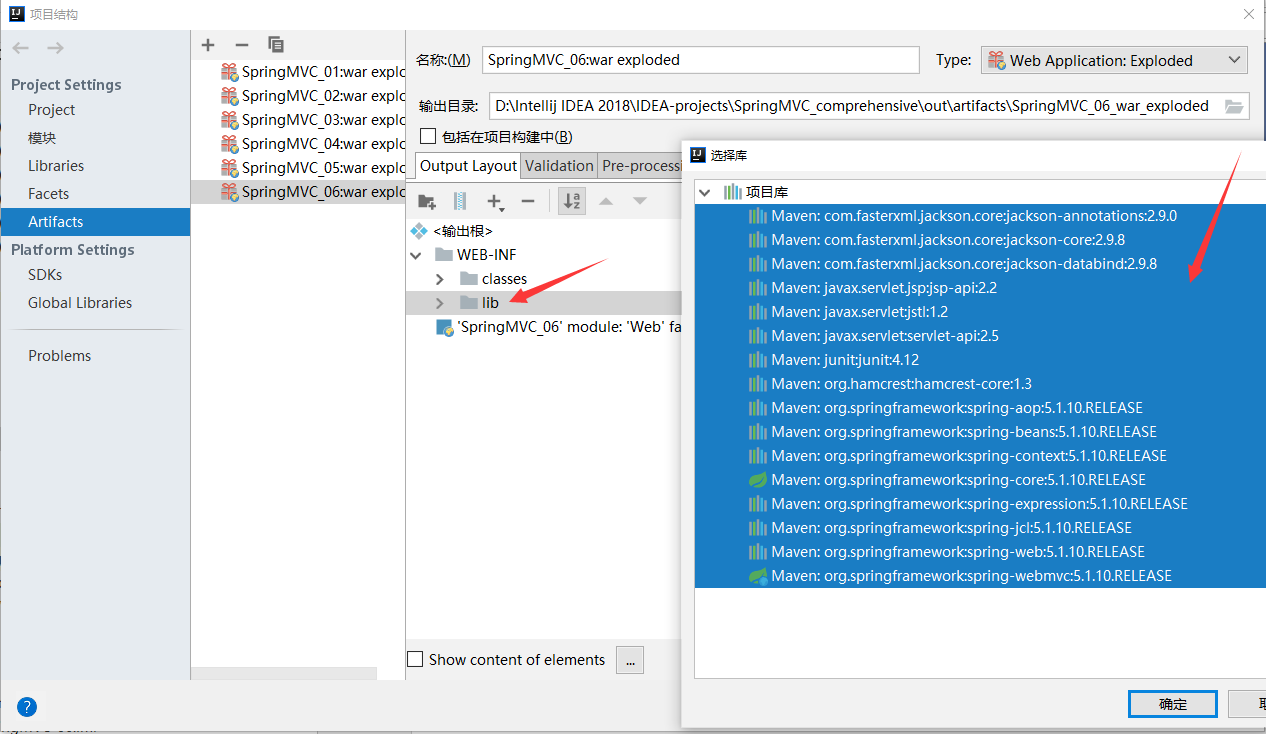The width and height of the screenshot is (1266, 734).
Task: Toggle sort elements alphabetically
Action: pyautogui.click(x=572, y=201)
